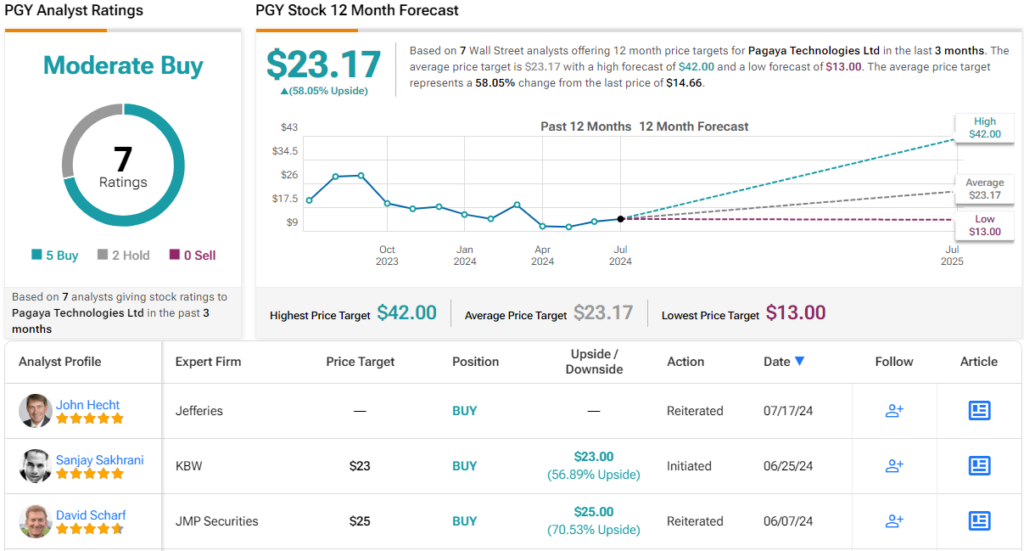Image resolution: width=1024 pixels, height=551 pixels.
Task: Click the Position column header
Action: 475,362
